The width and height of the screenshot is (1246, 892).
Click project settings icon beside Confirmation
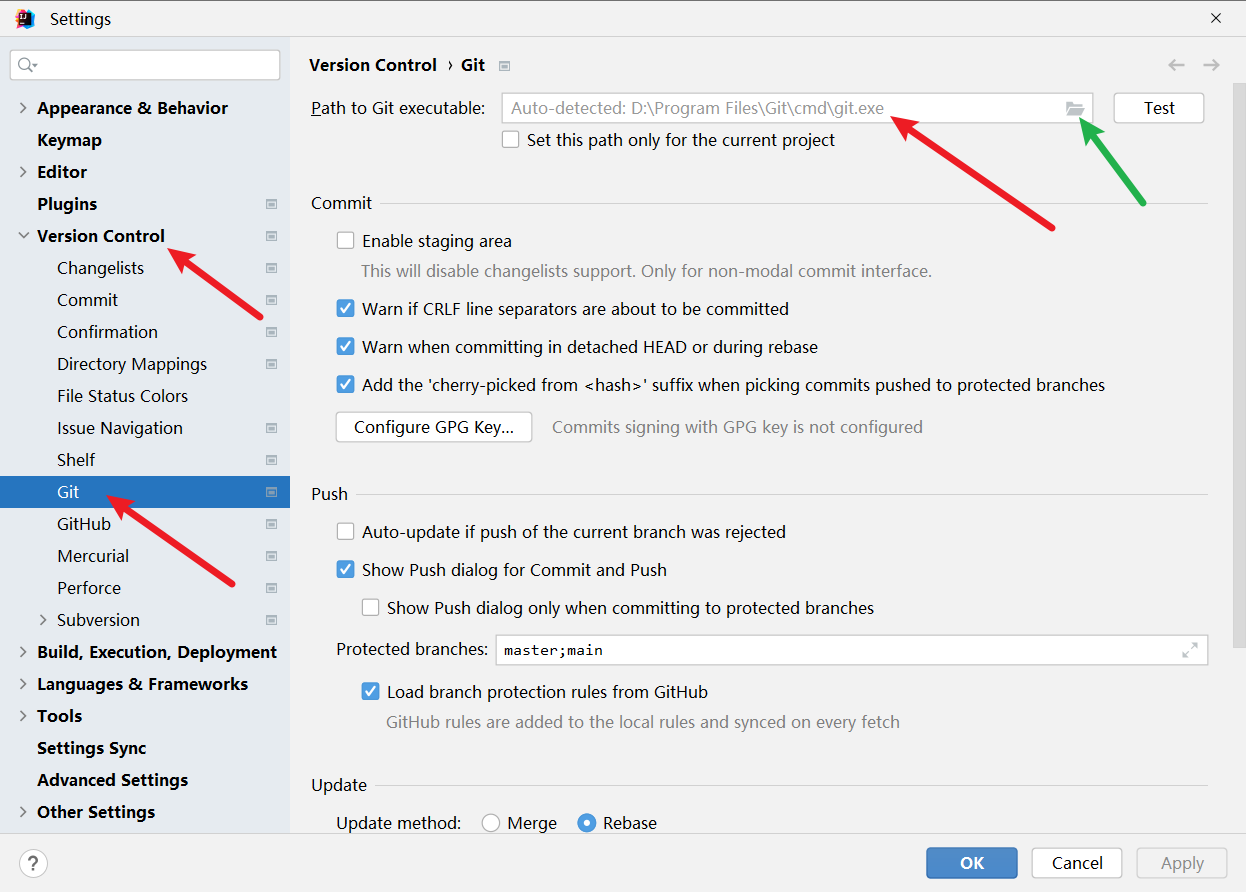(x=271, y=332)
